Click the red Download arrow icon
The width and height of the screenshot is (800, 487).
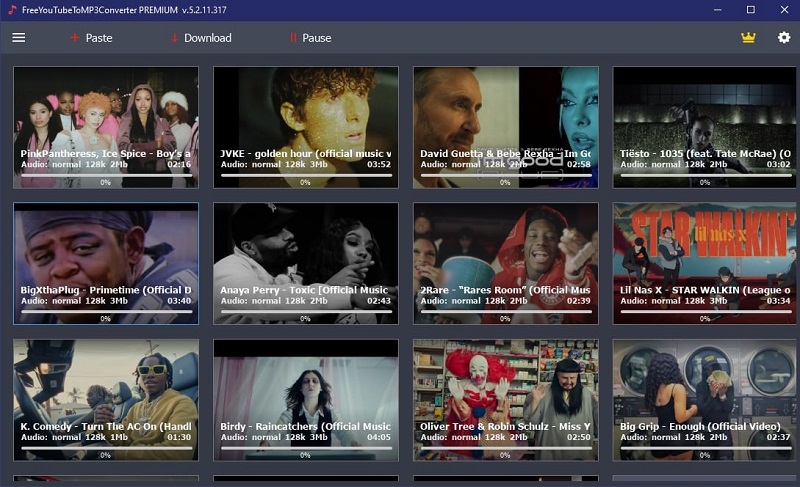point(174,38)
